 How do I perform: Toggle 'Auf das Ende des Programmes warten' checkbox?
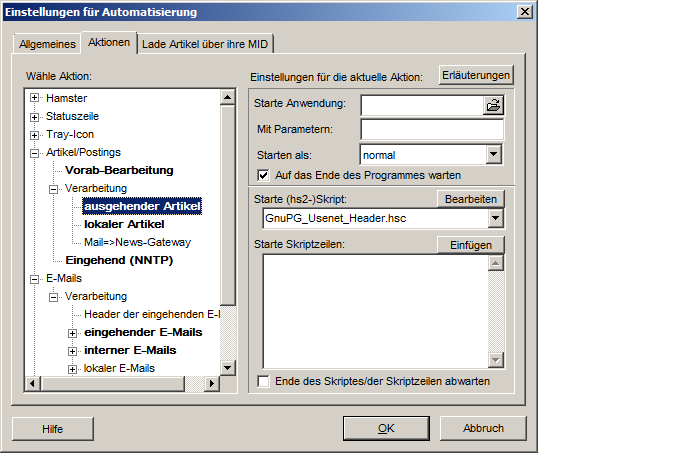(264, 175)
